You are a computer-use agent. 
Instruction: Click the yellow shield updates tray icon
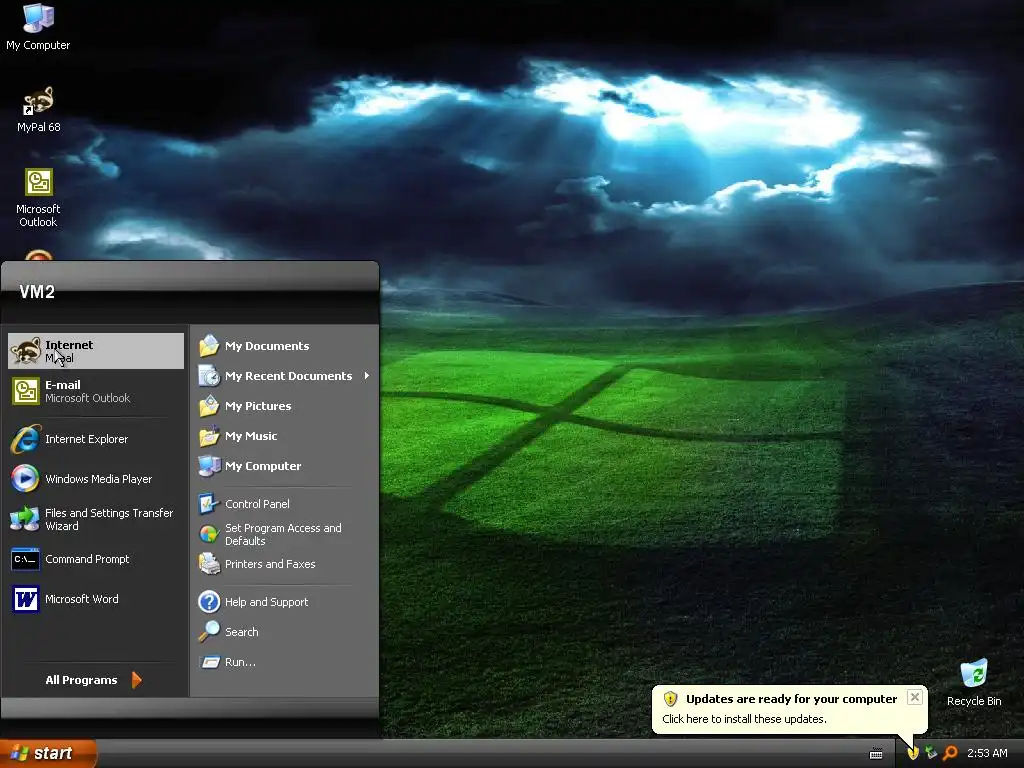[913, 754]
